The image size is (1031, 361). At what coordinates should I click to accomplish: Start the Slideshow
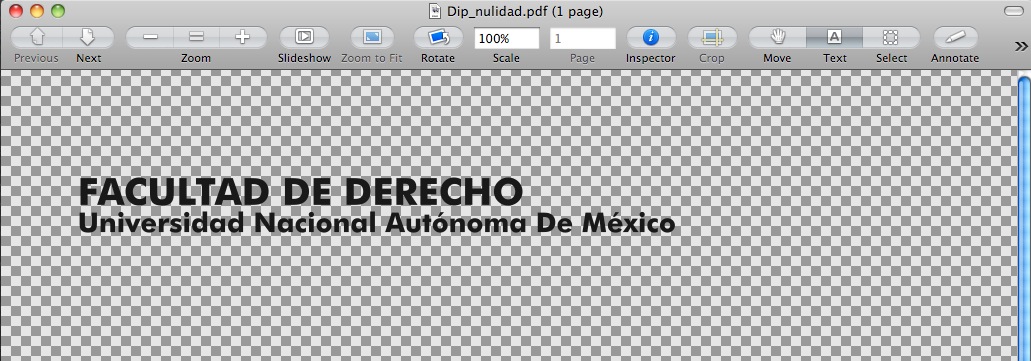[x=304, y=37]
